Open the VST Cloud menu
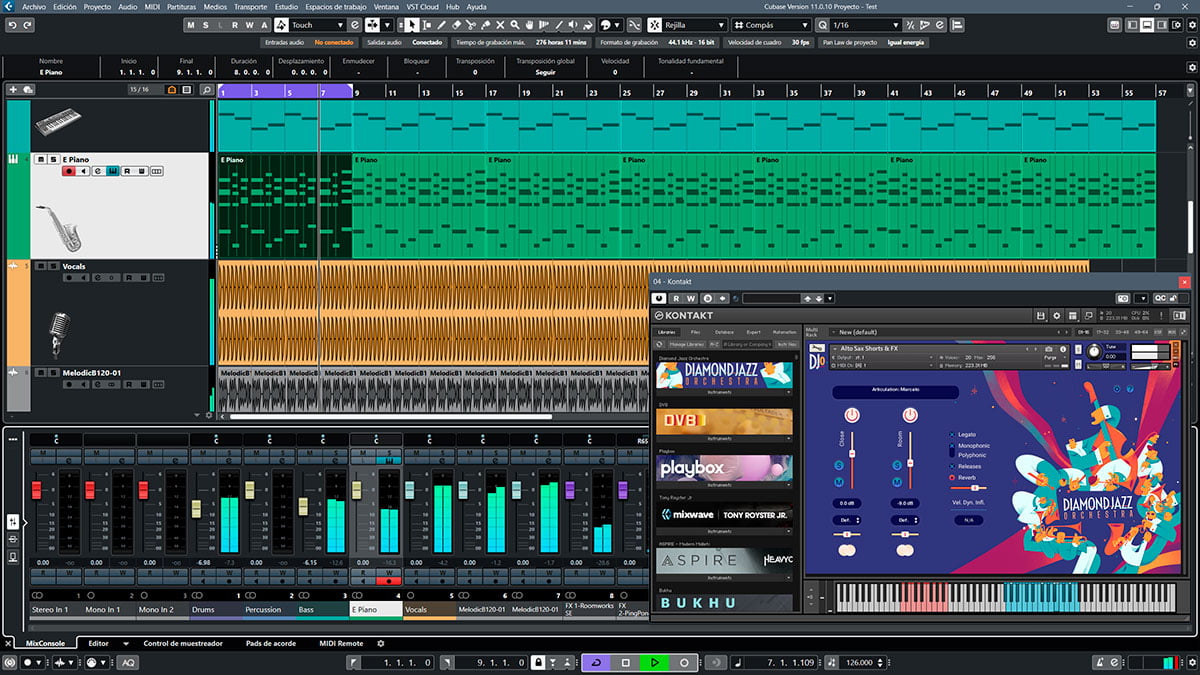Screen dimensions: 1200x675 (421, 6)
